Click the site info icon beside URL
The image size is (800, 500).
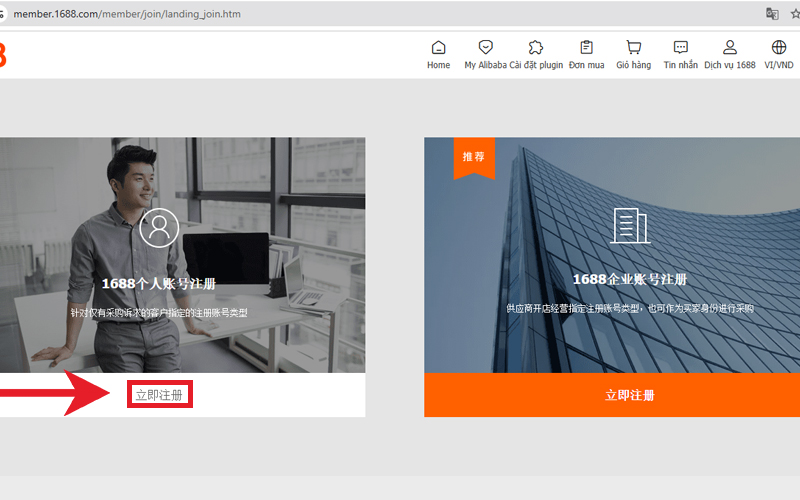tap(2, 14)
